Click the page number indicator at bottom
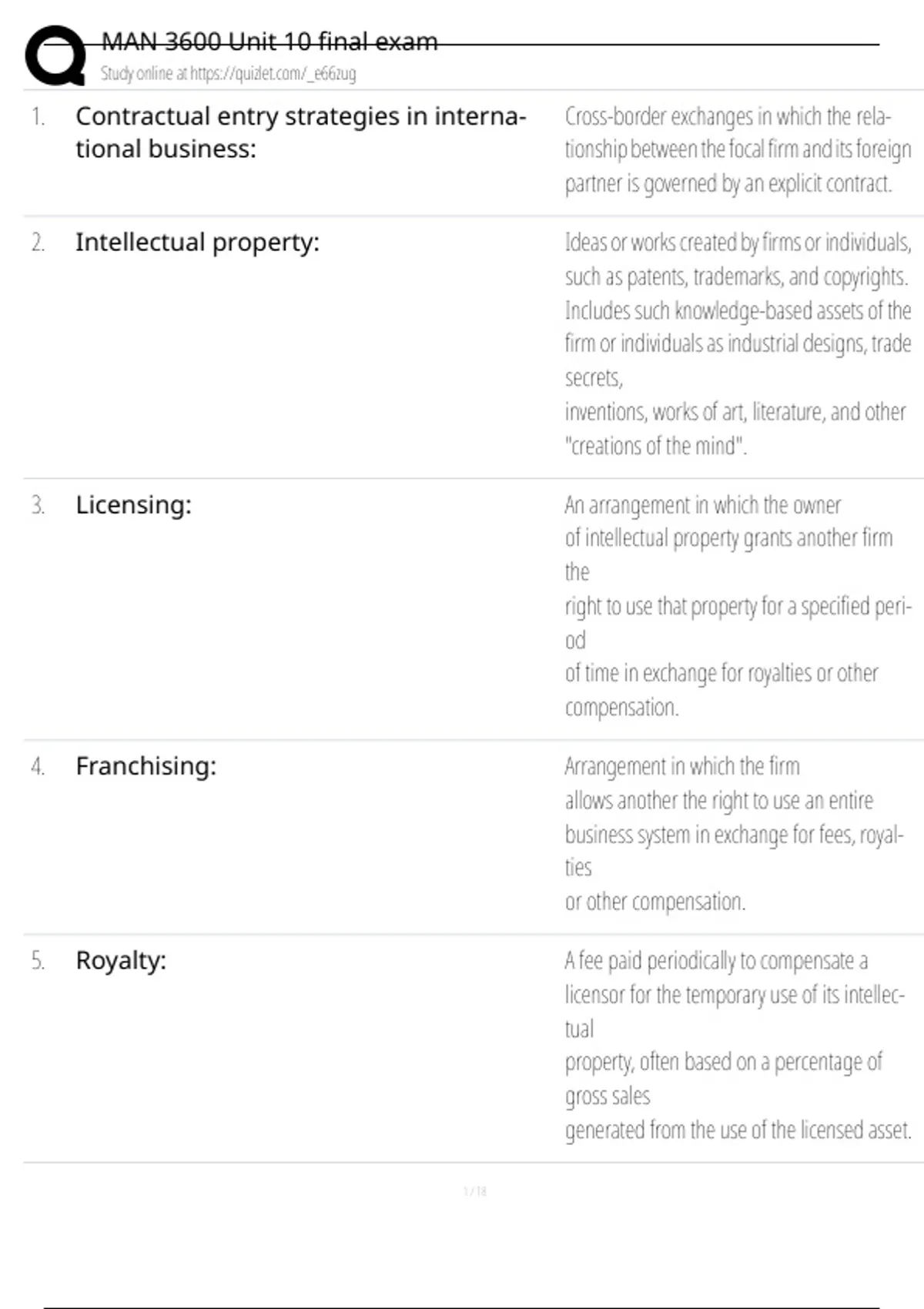Image resolution: width=924 pixels, height=1309 pixels. [474, 1192]
